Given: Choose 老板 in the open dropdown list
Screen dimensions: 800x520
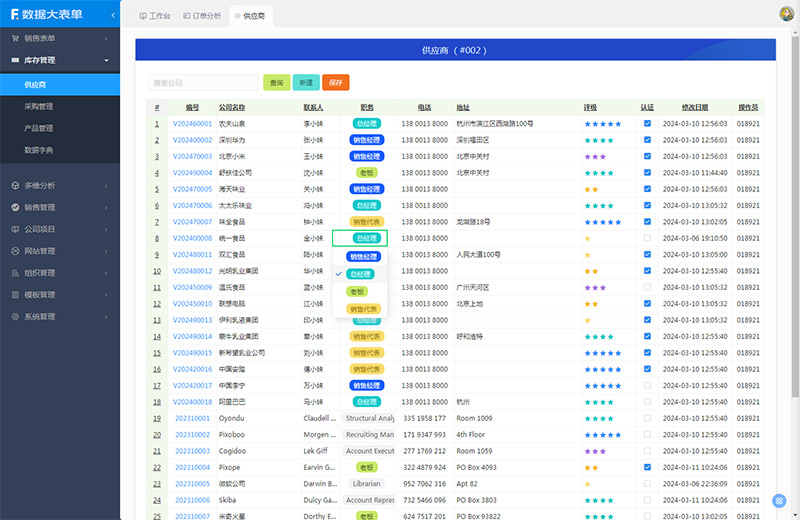Looking at the screenshot, I should [357, 292].
